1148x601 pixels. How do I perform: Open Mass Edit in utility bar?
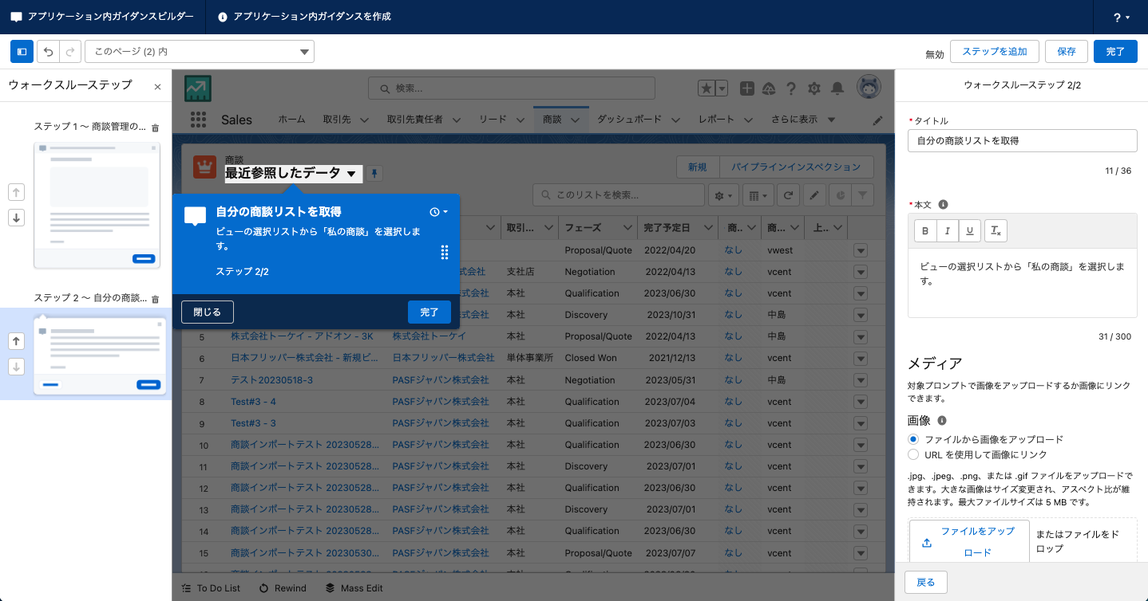354,589
